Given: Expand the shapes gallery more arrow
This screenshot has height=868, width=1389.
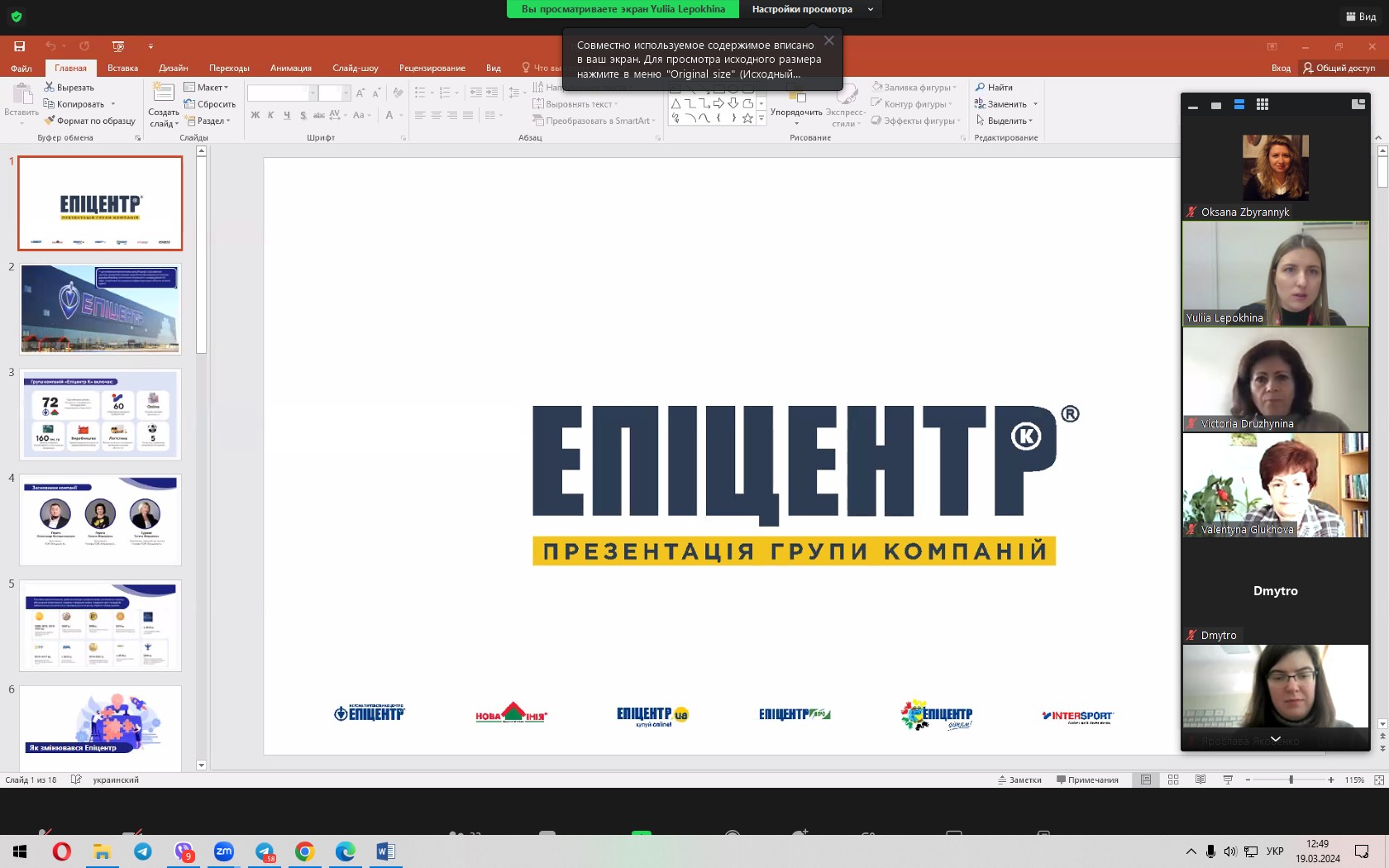Looking at the screenshot, I should click(761, 119).
